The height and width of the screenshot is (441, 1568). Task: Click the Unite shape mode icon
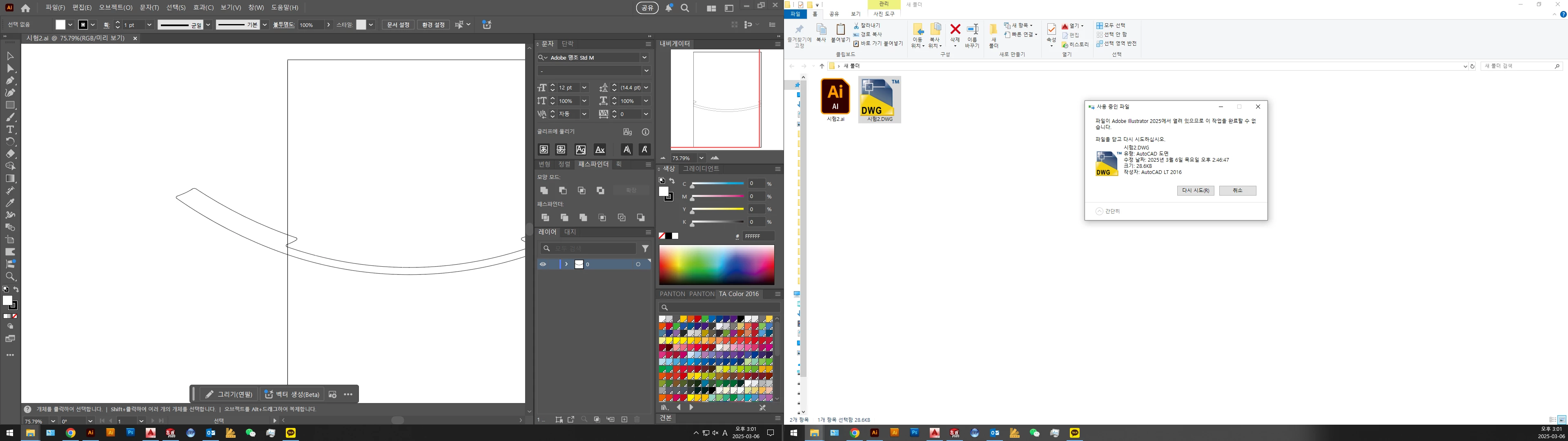(544, 191)
